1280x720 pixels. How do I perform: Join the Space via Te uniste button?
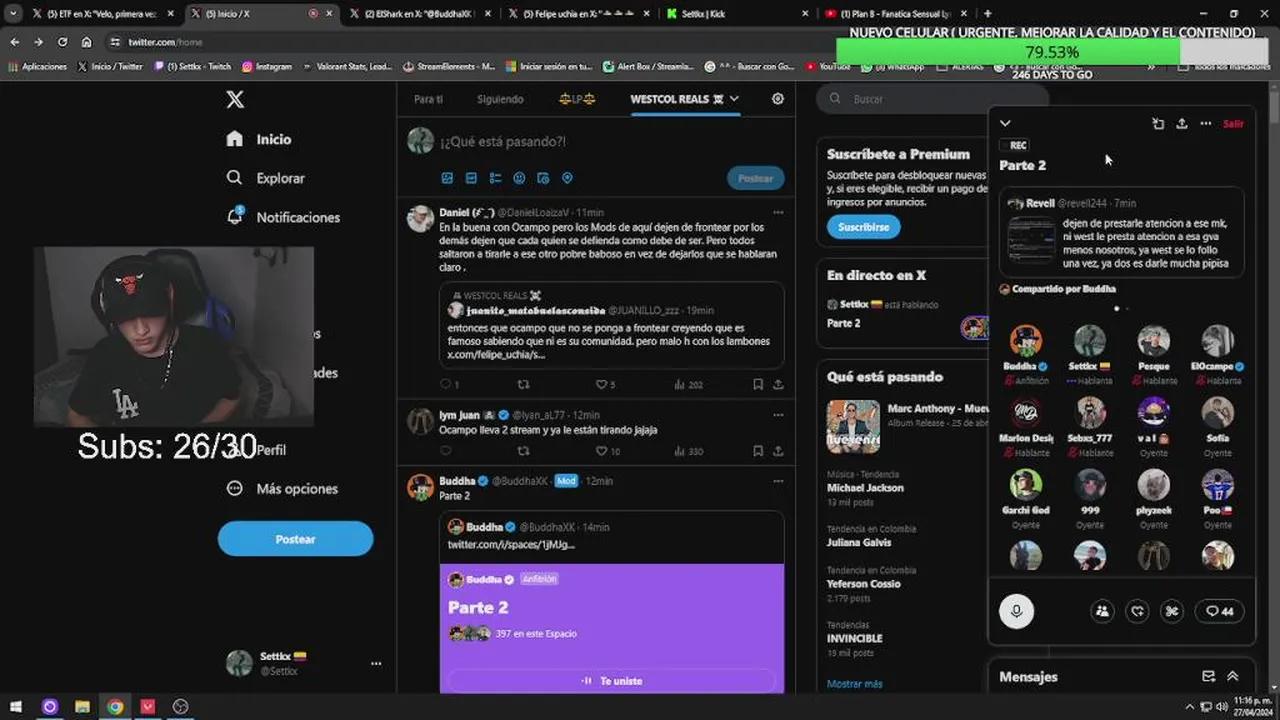click(611, 681)
